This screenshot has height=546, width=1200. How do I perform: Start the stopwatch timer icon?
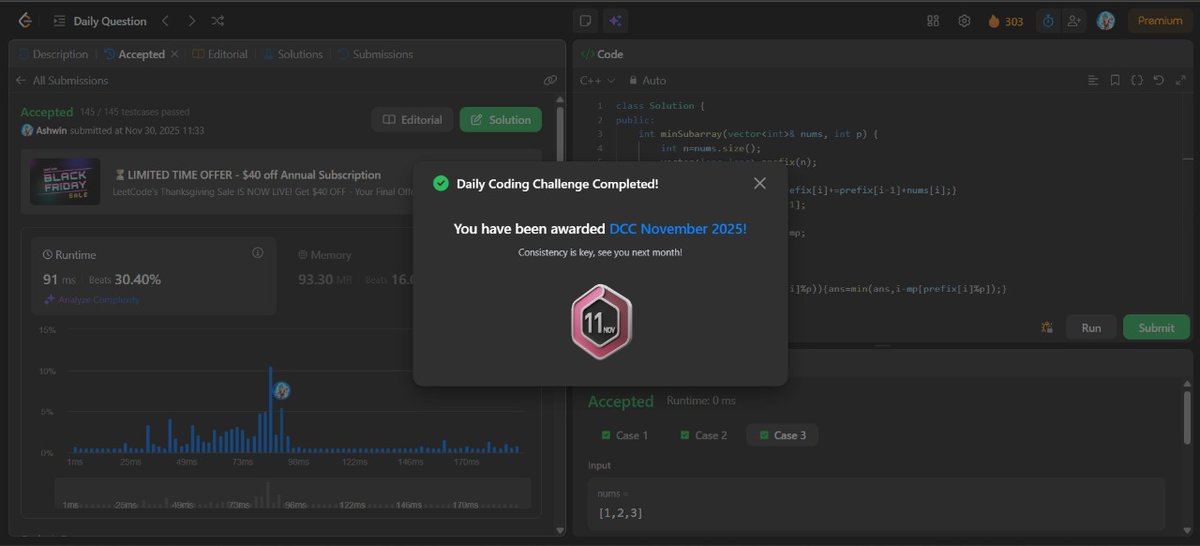click(1048, 20)
